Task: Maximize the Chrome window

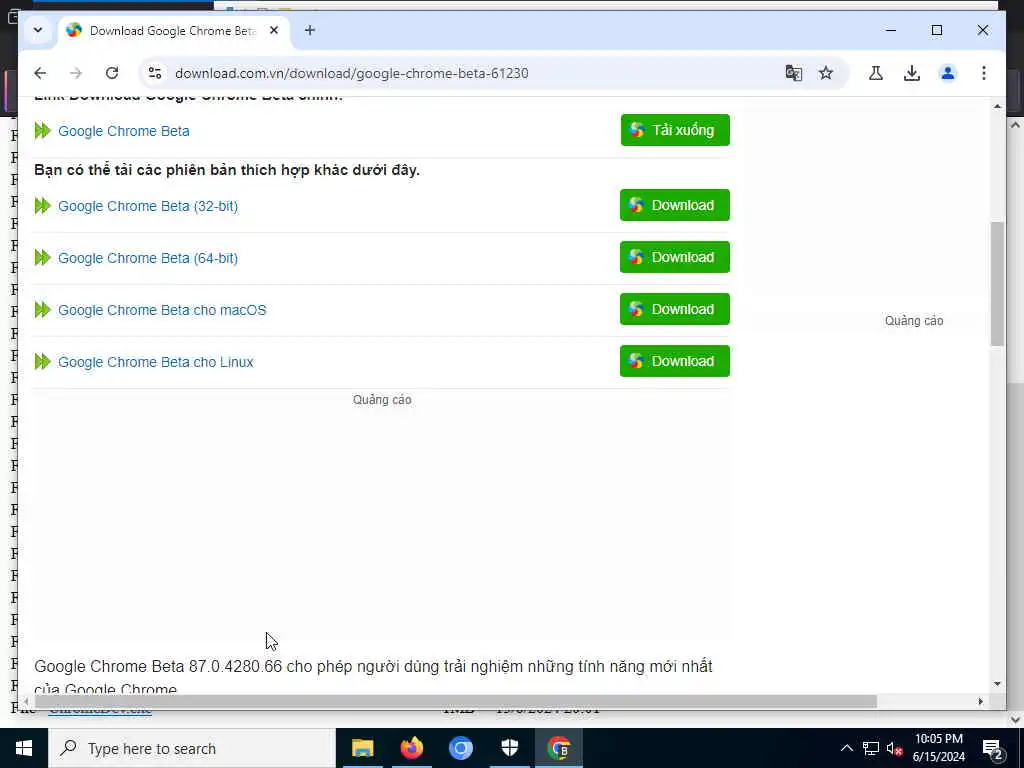Action: (936, 30)
